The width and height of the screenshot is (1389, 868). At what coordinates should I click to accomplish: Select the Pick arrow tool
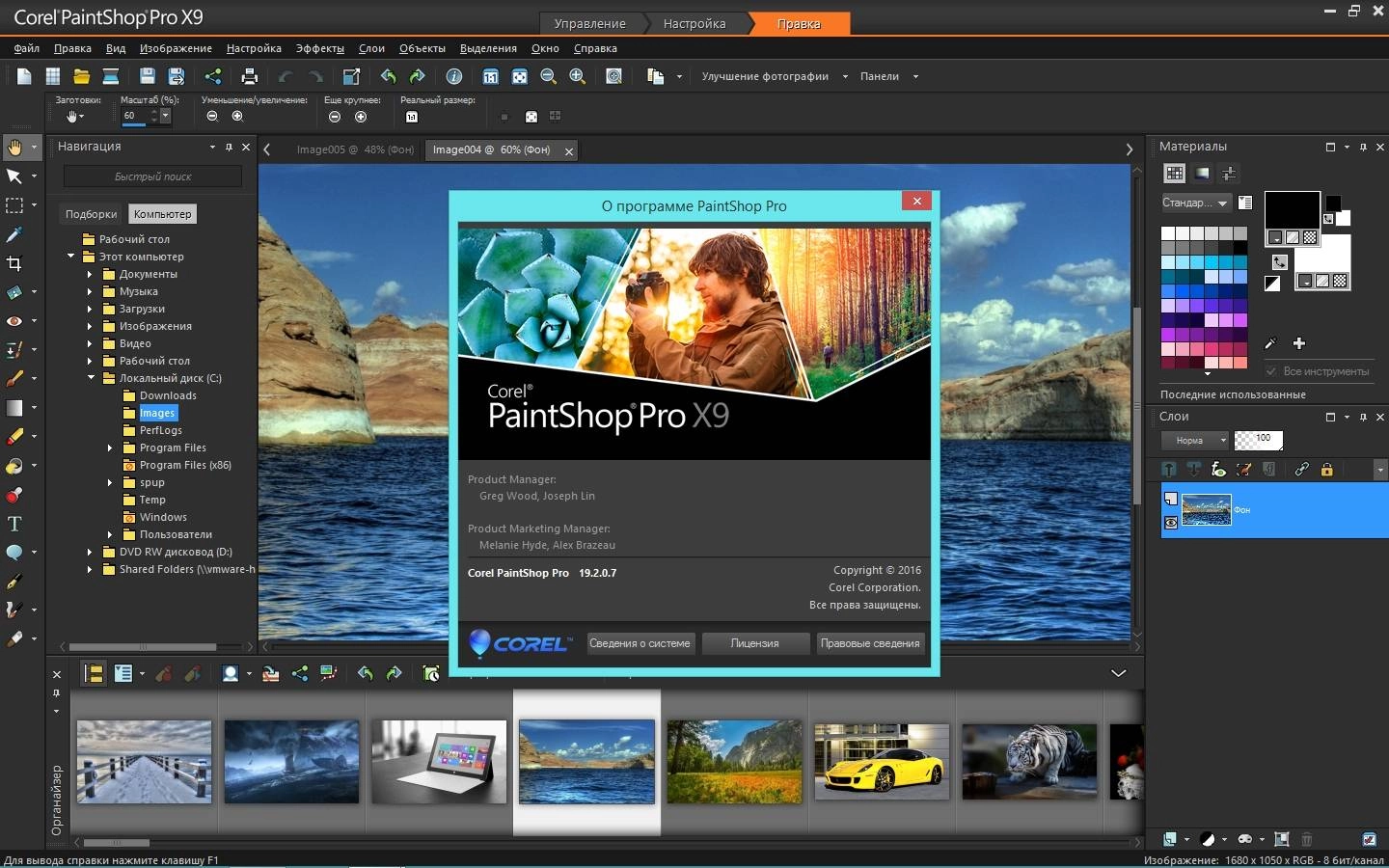click(14, 176)
